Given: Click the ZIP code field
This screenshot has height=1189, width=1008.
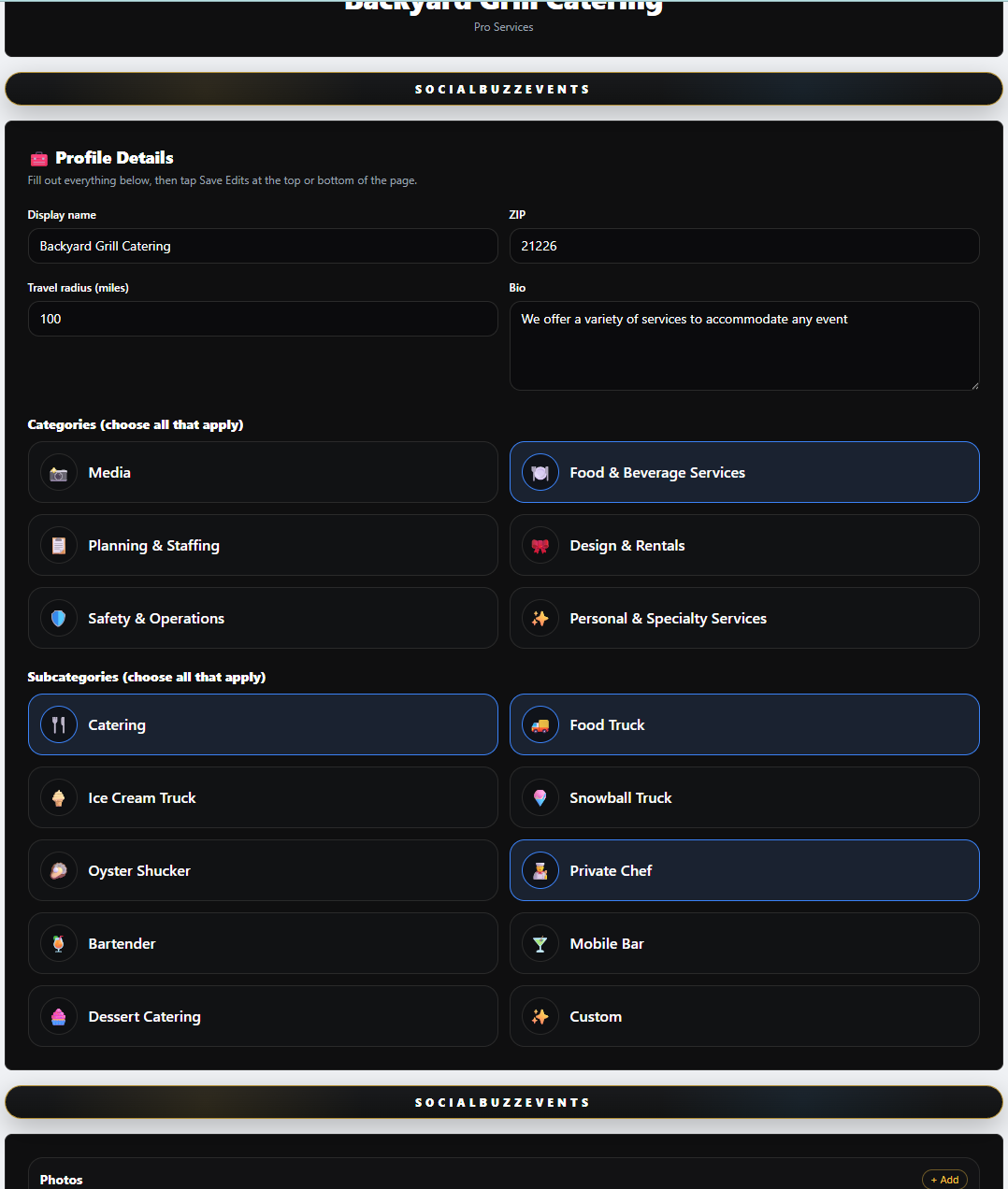Looking at the screenshot, I should (744, 246).
